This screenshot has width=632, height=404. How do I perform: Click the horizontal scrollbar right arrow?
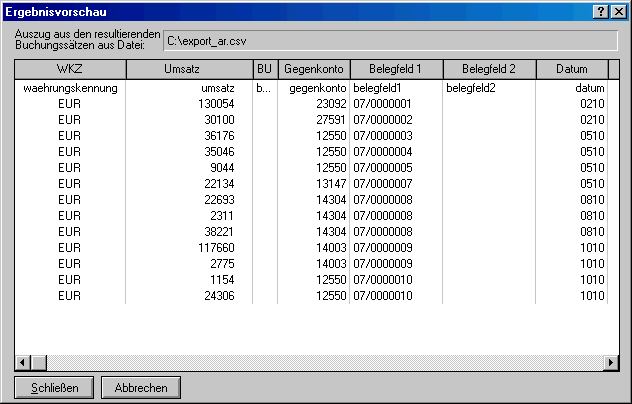point(611,362)
